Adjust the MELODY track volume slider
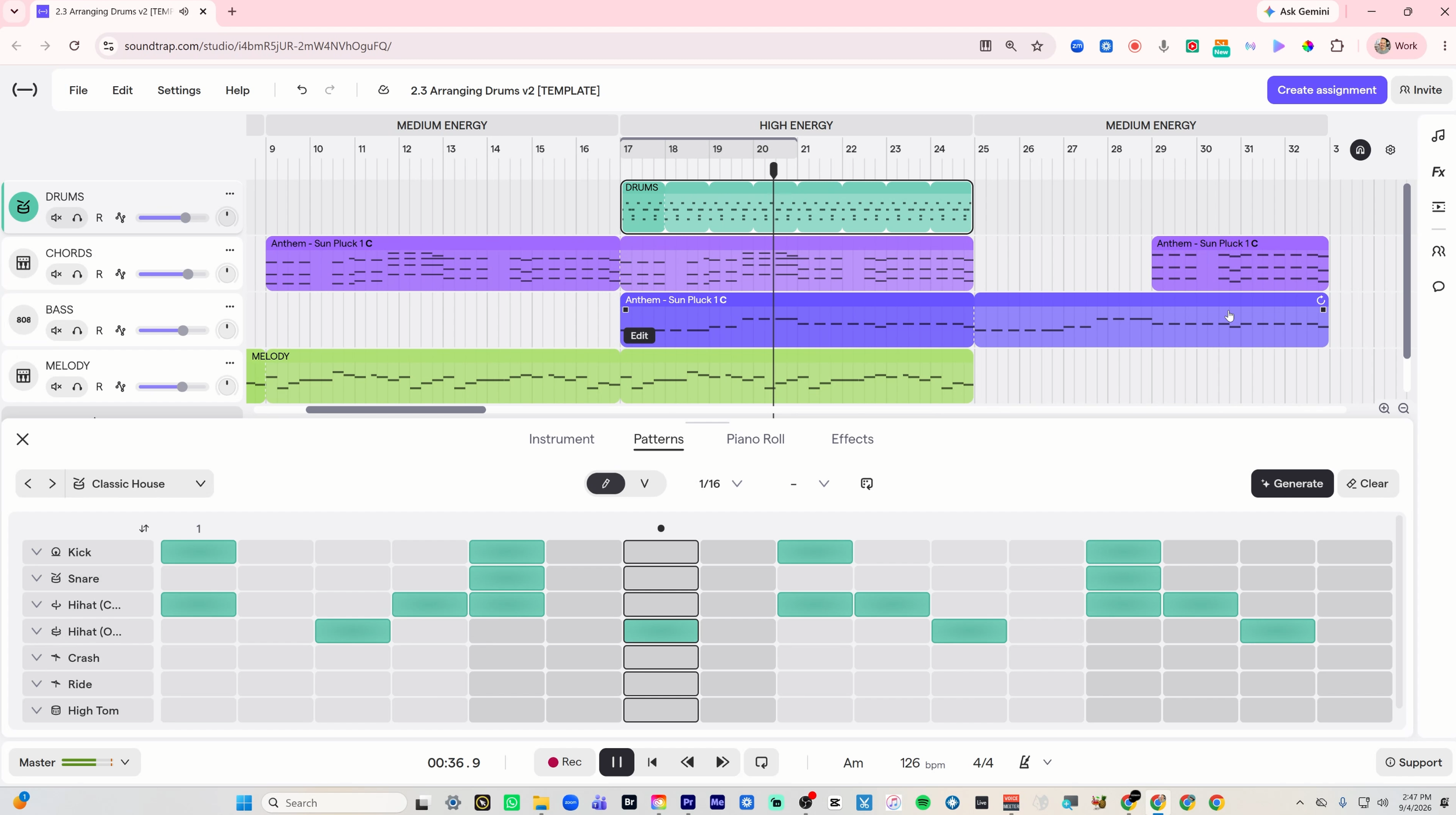1456x815 pixels. (173, 387)
